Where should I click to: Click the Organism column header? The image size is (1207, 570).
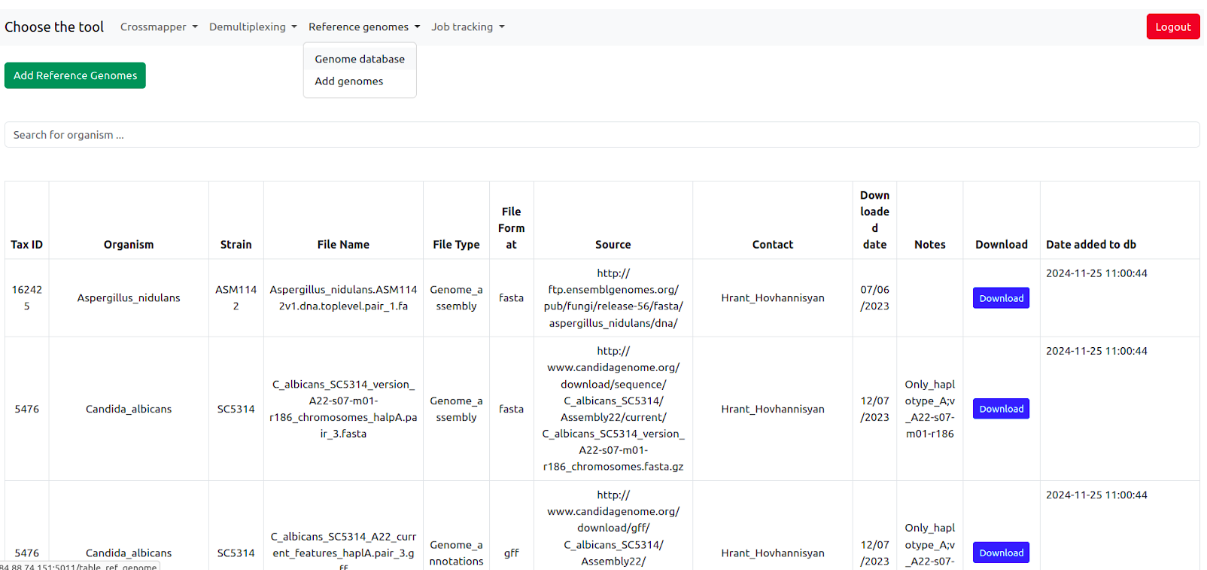128,244
